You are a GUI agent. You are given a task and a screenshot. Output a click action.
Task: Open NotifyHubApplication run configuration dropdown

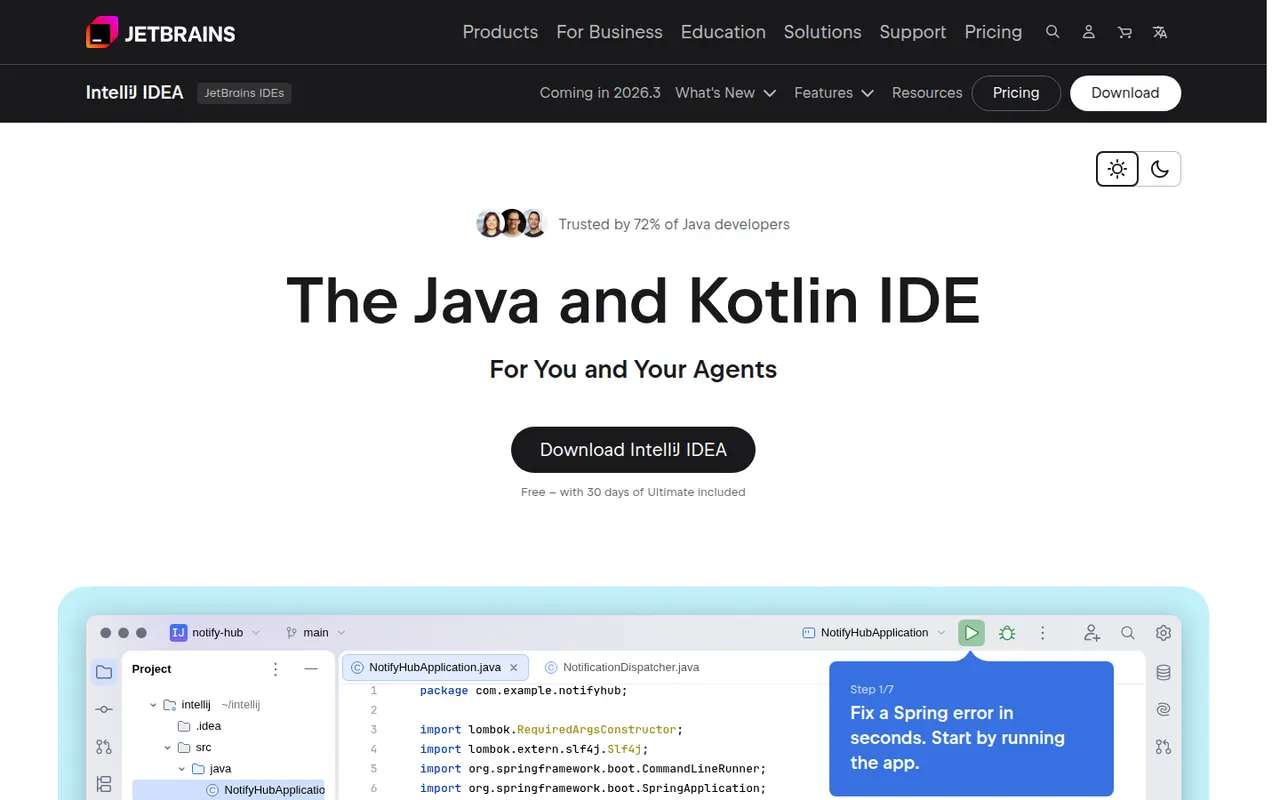pyautogui.click(x=941, y=633)
